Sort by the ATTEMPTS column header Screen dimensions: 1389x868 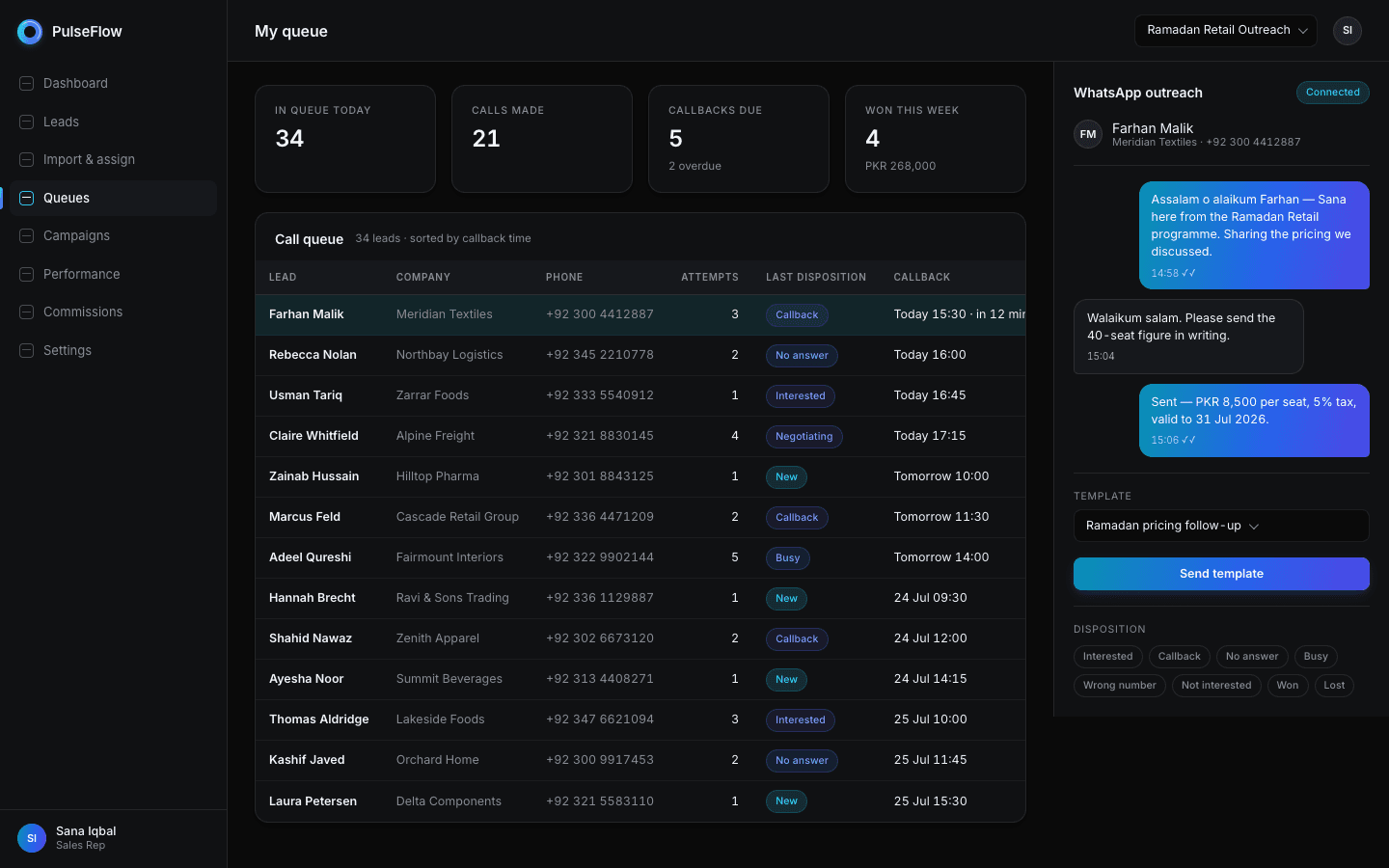pos(710,278)
